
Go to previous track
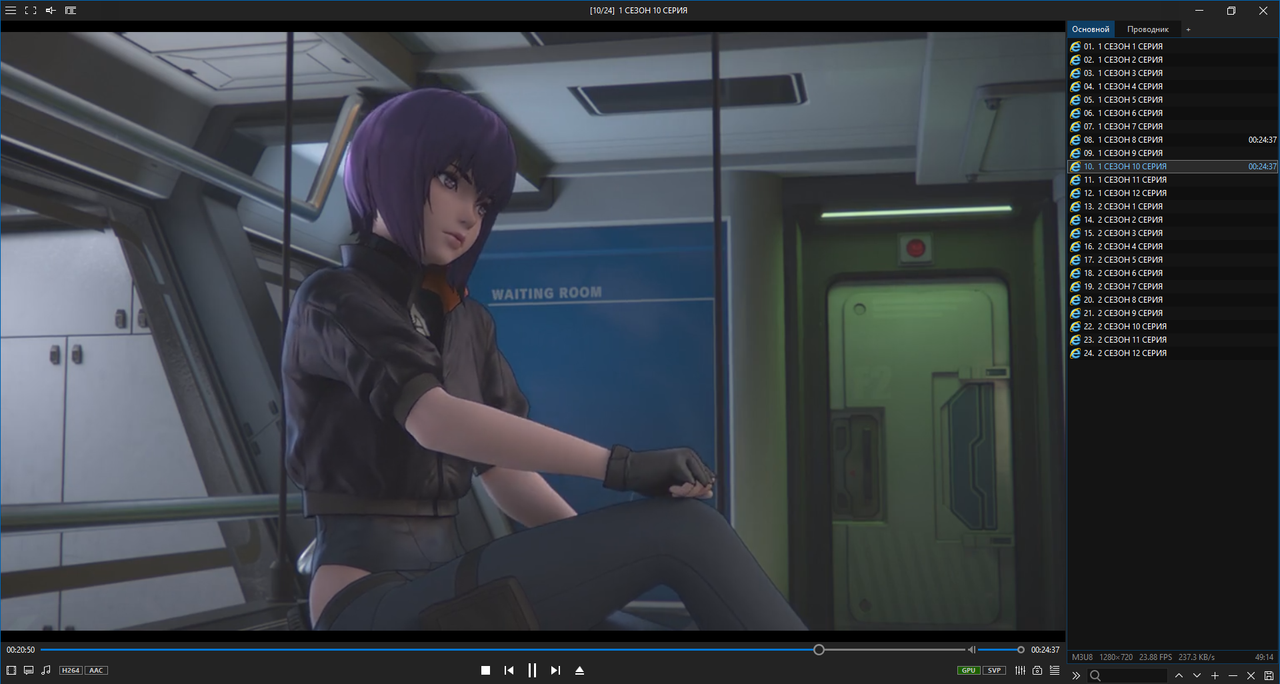pyautogui.click(x=509, y=670)
